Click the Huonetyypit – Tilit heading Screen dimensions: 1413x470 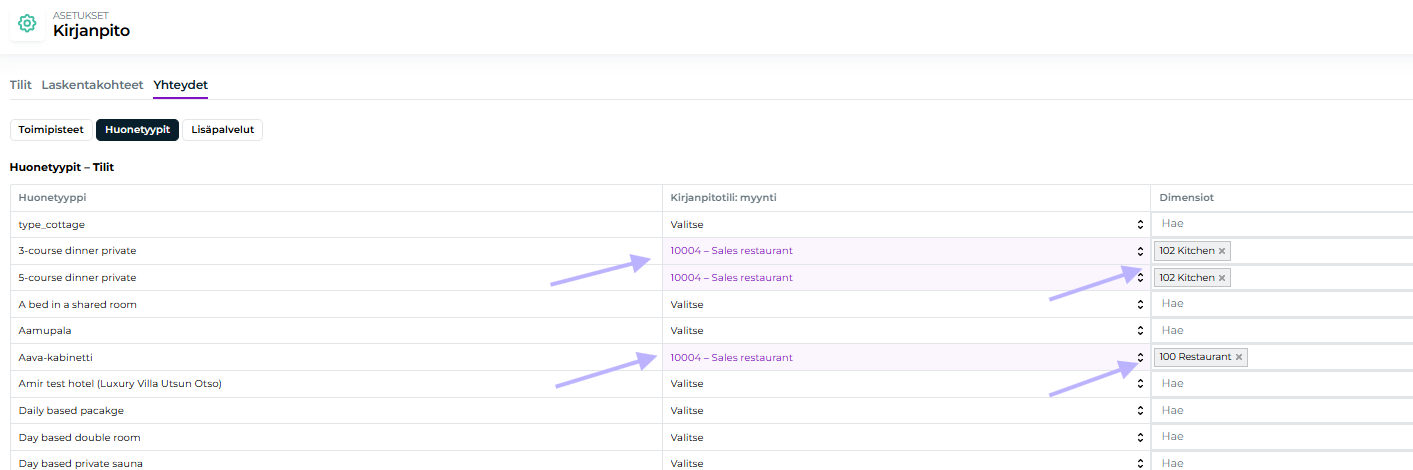[x=62, y=167]
